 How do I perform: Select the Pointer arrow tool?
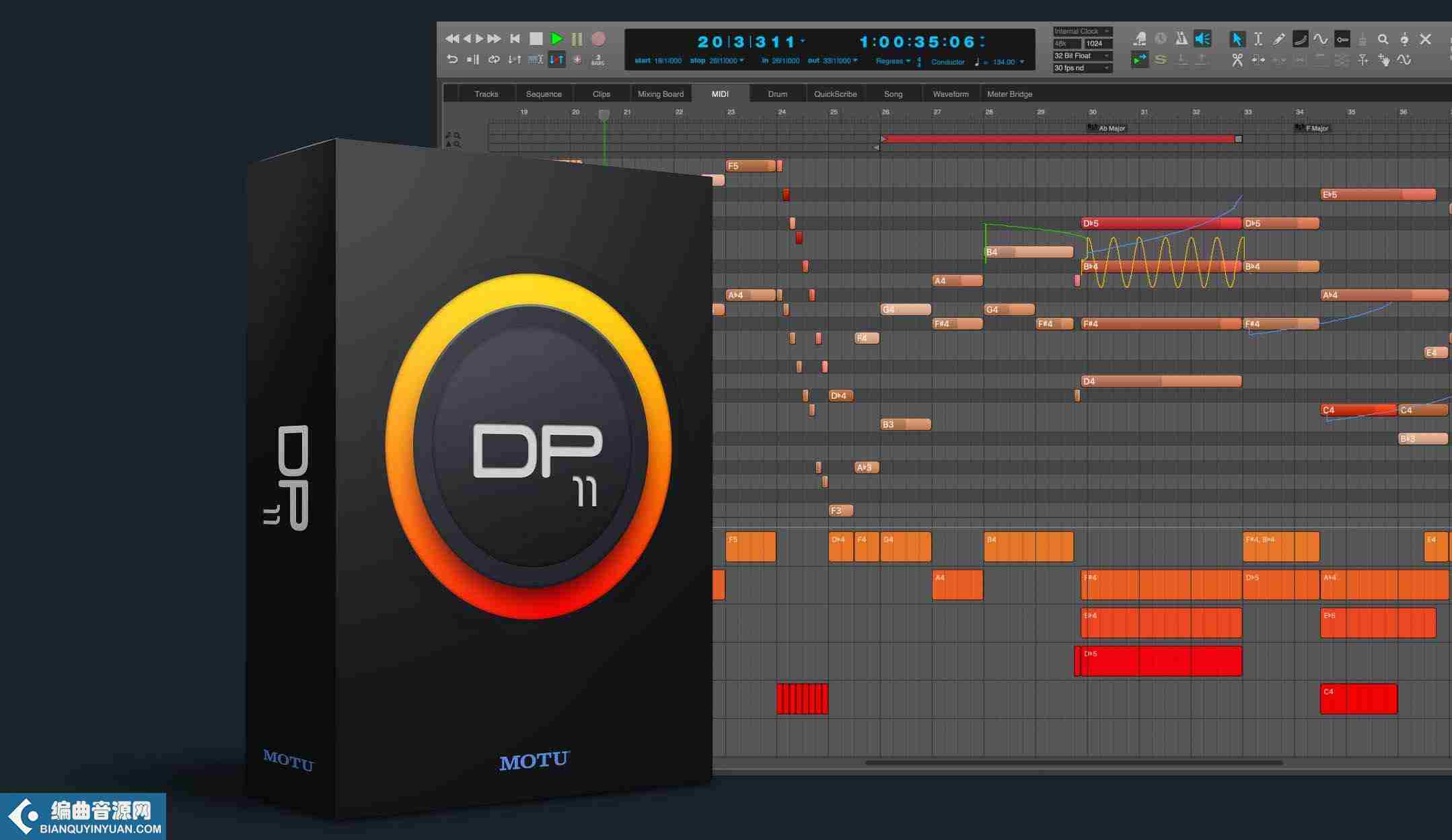click(x=1237, y=39)
